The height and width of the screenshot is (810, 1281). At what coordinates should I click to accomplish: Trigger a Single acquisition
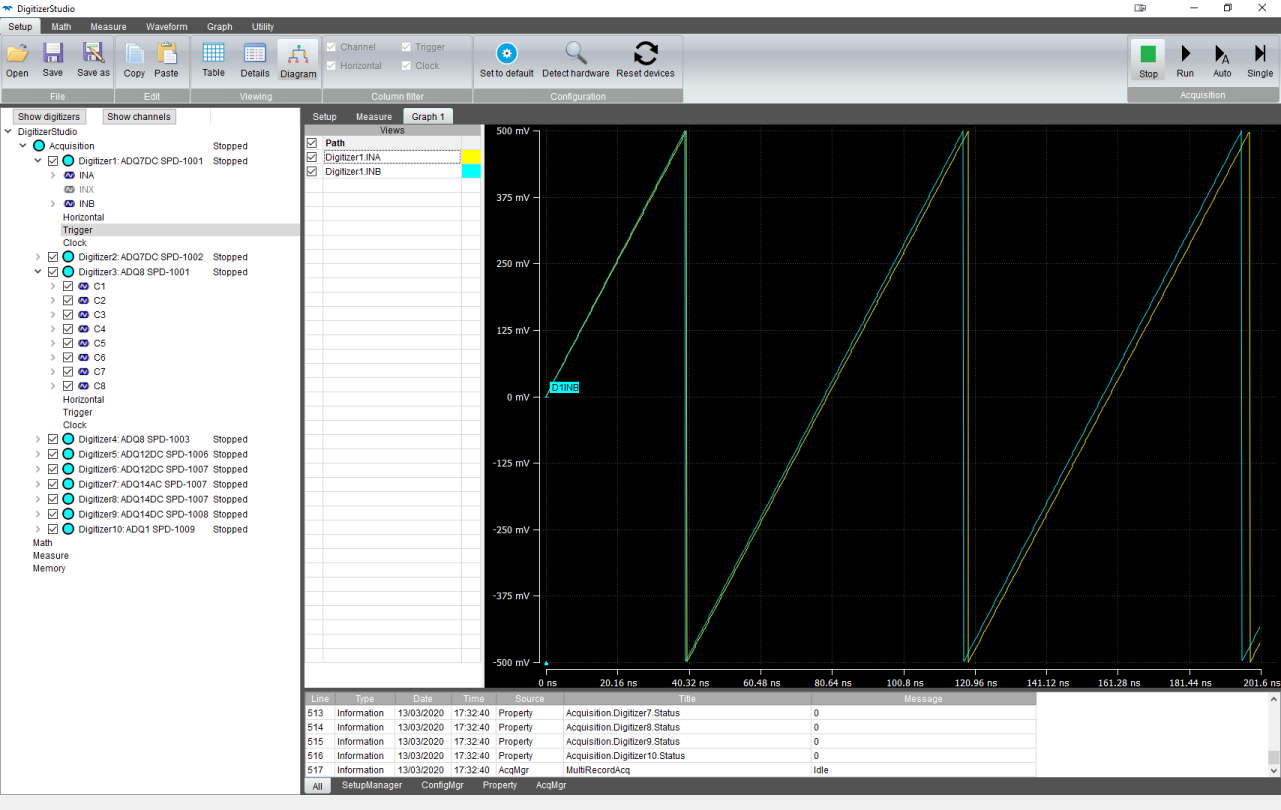click(x=1260, y=54)
